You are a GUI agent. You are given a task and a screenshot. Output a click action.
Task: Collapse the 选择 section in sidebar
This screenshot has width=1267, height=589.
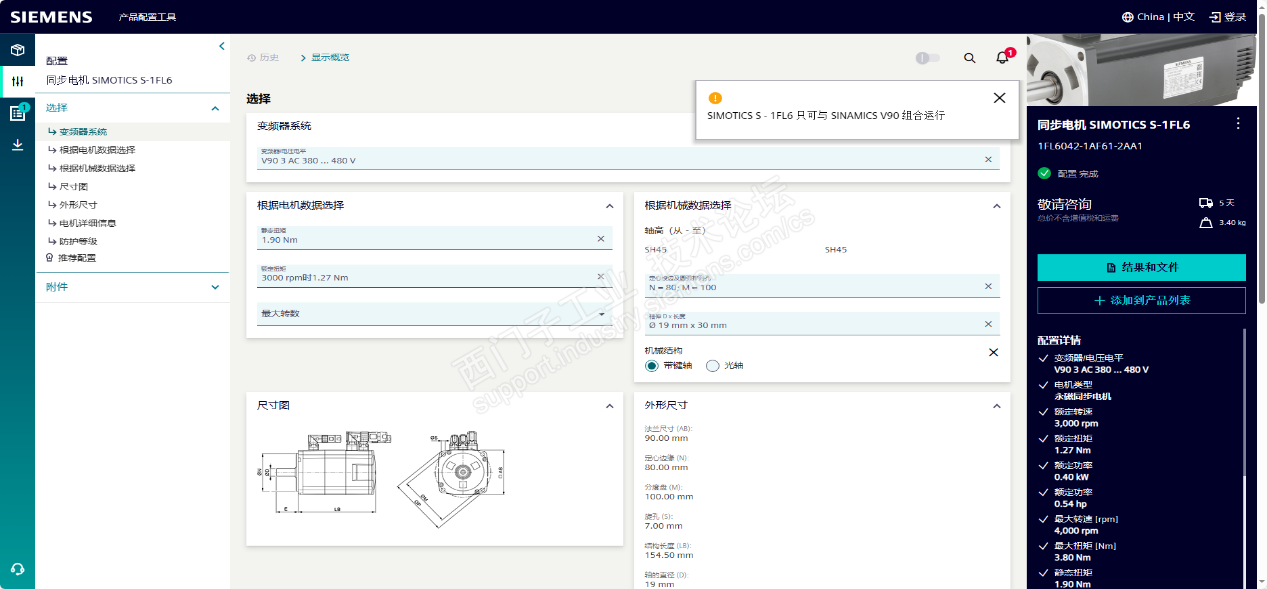[214, 108]
